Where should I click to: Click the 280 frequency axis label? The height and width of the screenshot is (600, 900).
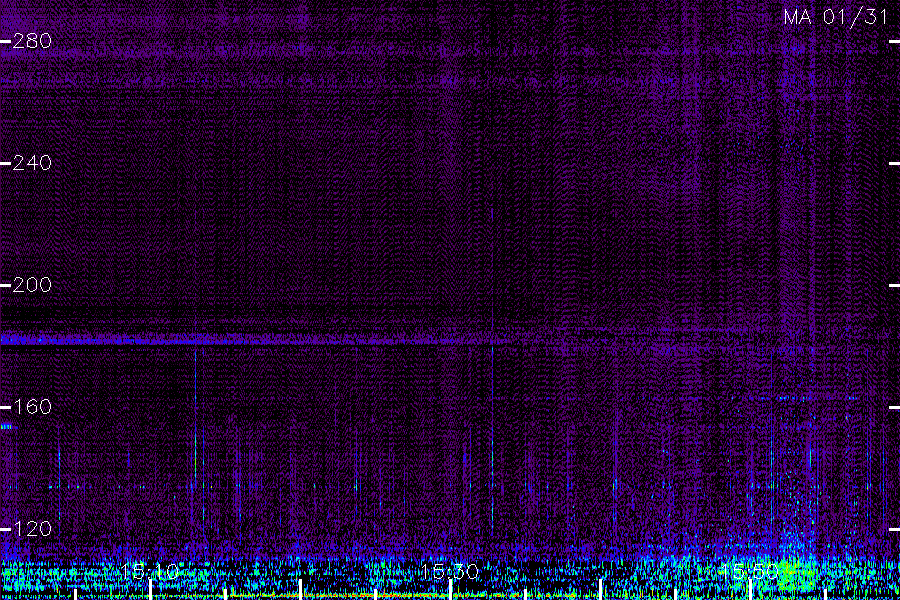(x=32, y=41)
